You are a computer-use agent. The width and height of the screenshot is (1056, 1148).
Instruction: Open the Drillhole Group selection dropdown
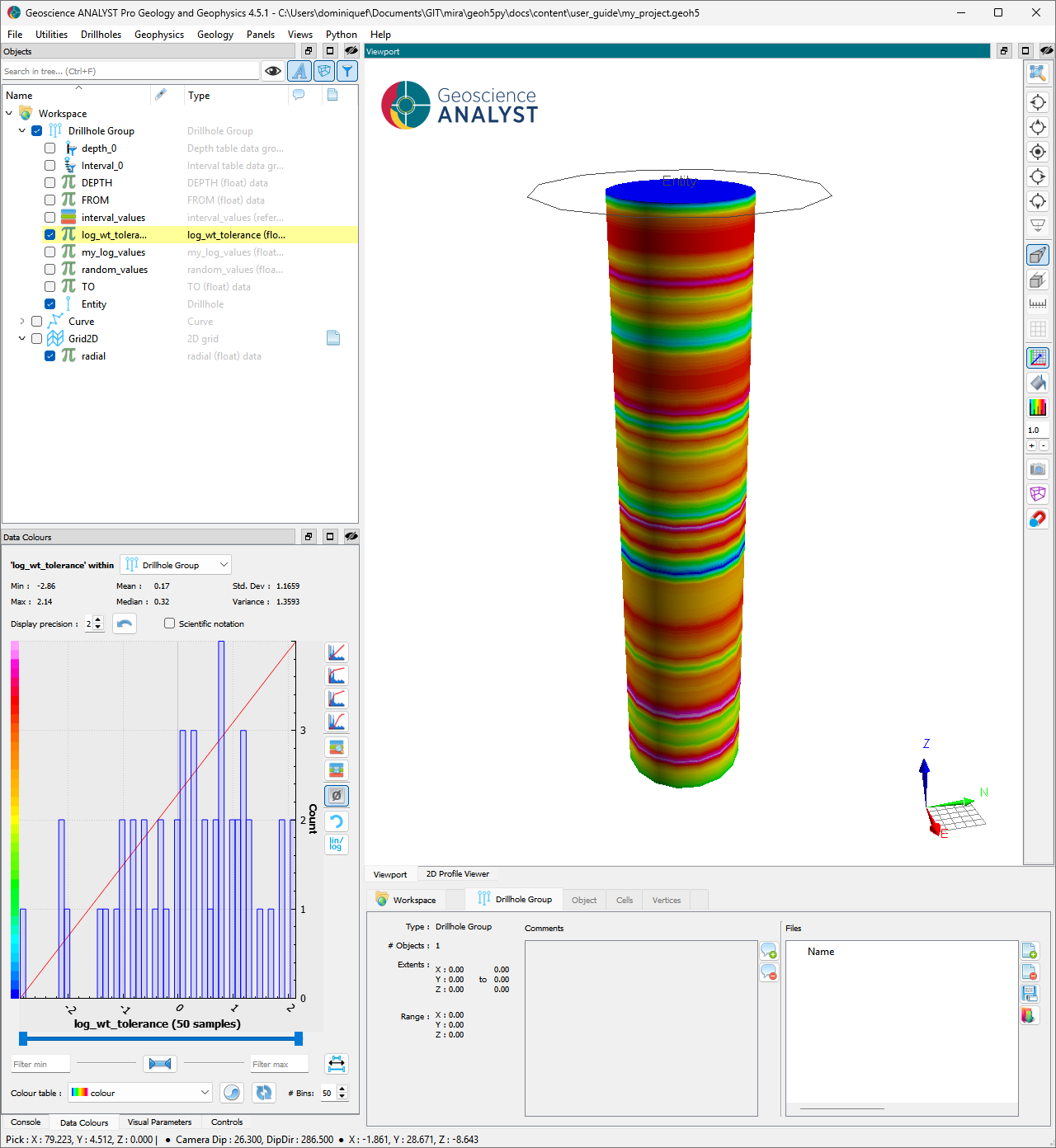point(176,565)
